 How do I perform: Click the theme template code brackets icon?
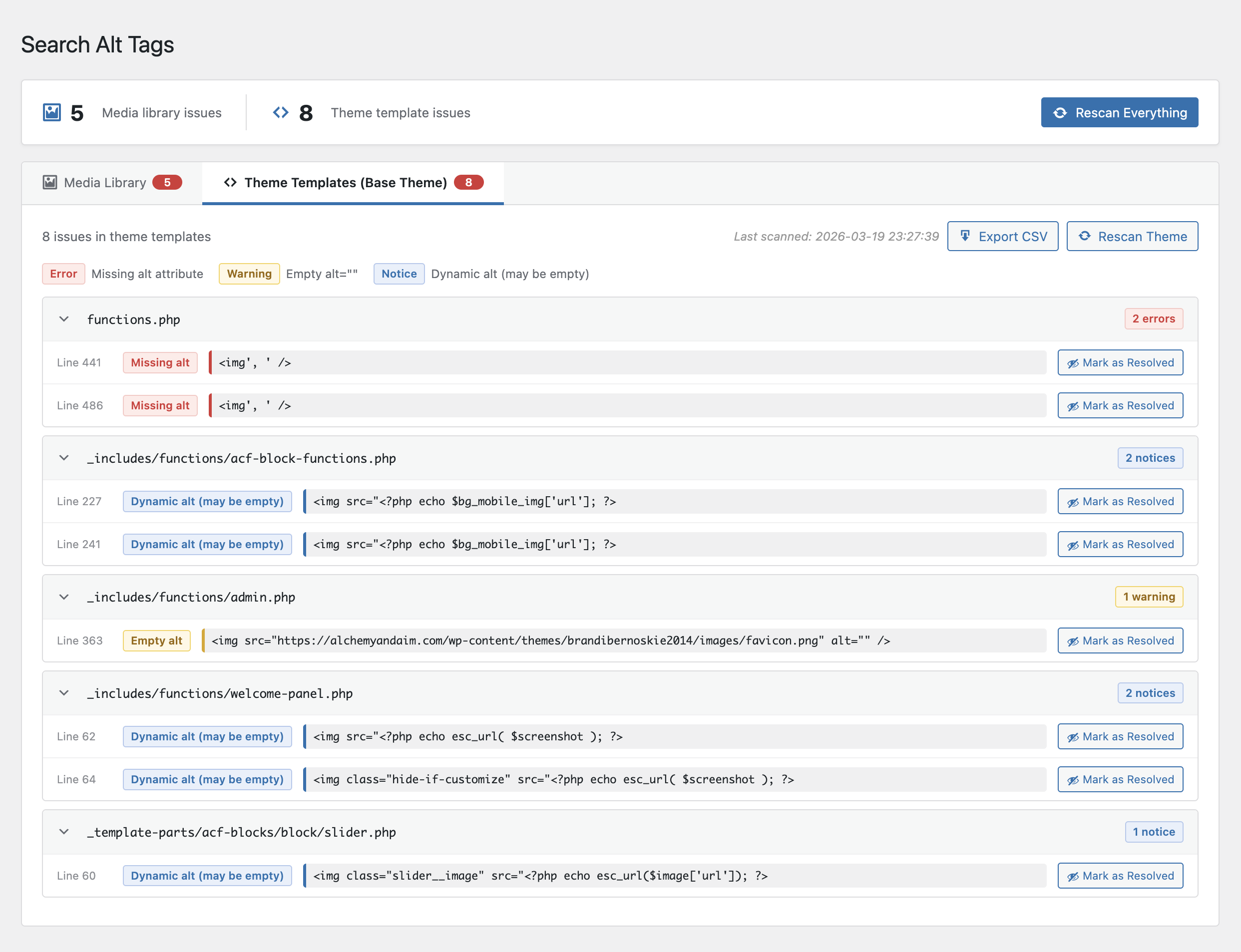click(x=281, y=112)
